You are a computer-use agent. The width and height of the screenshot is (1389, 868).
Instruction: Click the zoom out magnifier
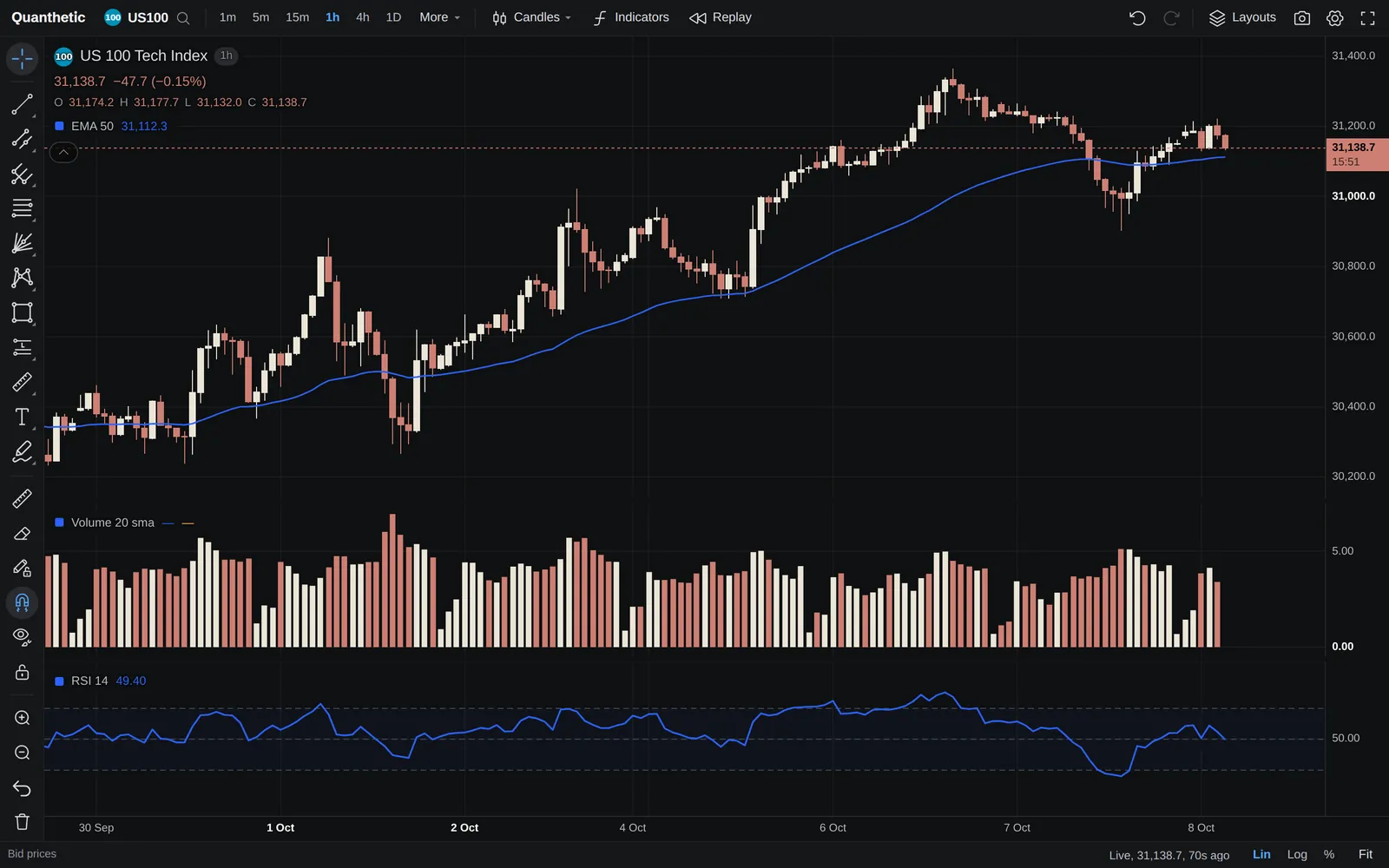(22, 753)
